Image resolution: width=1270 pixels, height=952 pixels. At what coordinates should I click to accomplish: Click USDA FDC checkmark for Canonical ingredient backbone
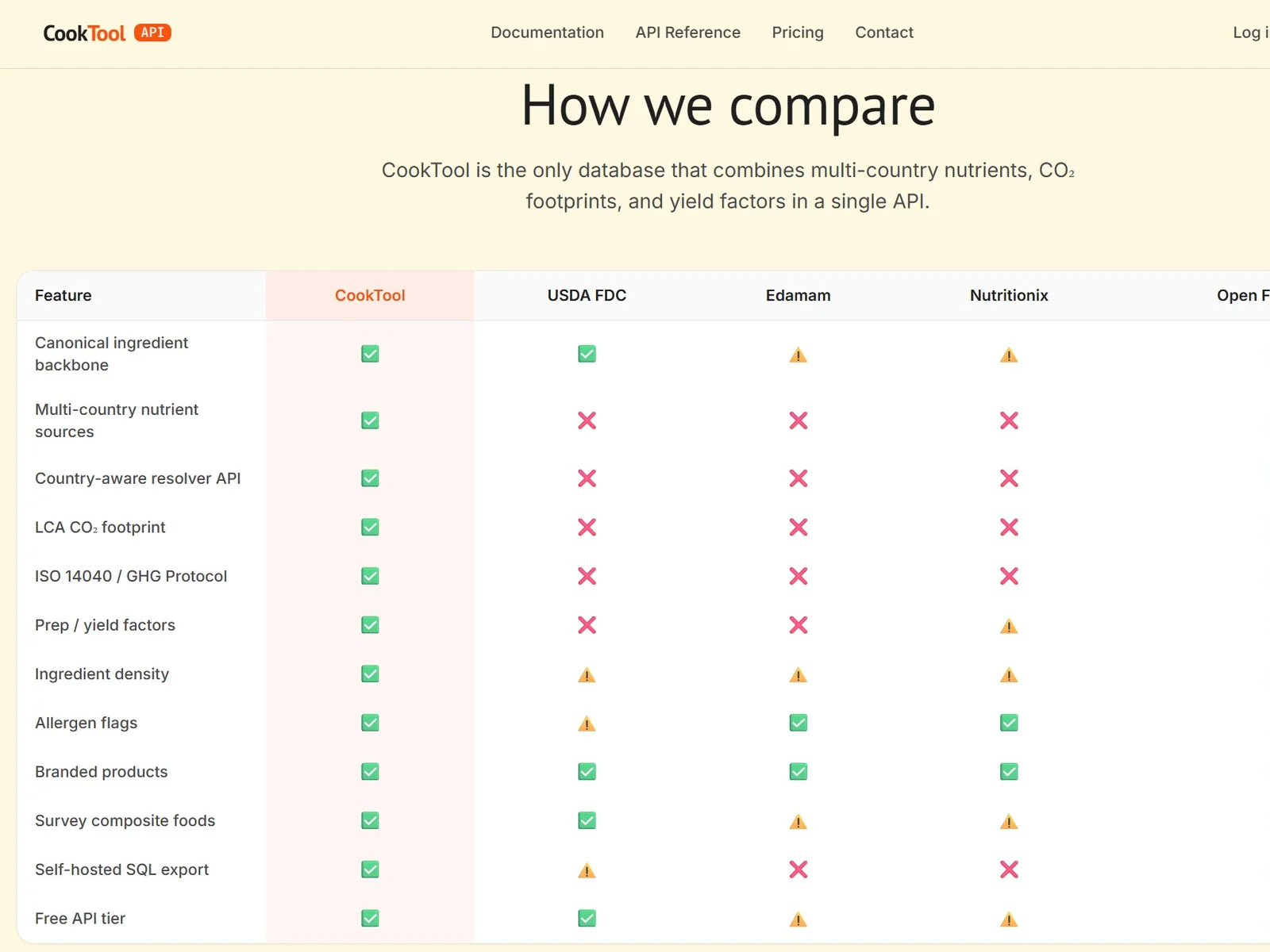click(x=587, y=354)
